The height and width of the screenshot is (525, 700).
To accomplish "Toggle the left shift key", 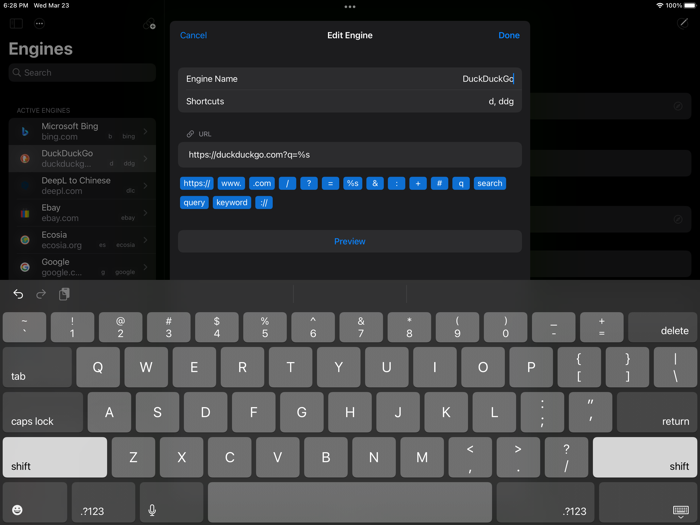I will point(55,457).
